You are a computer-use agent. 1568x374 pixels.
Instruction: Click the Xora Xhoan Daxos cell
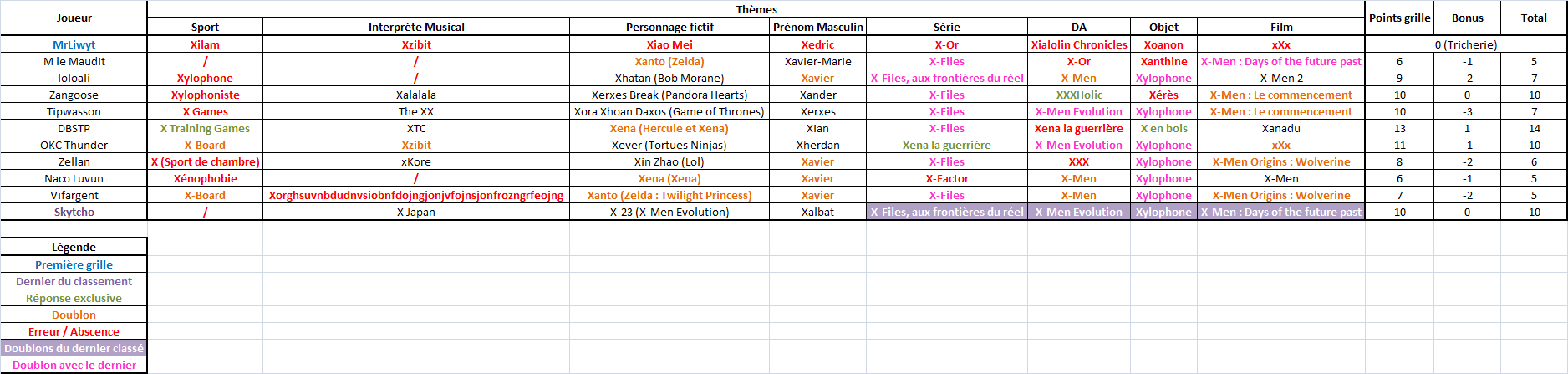[x=669, y=111]
